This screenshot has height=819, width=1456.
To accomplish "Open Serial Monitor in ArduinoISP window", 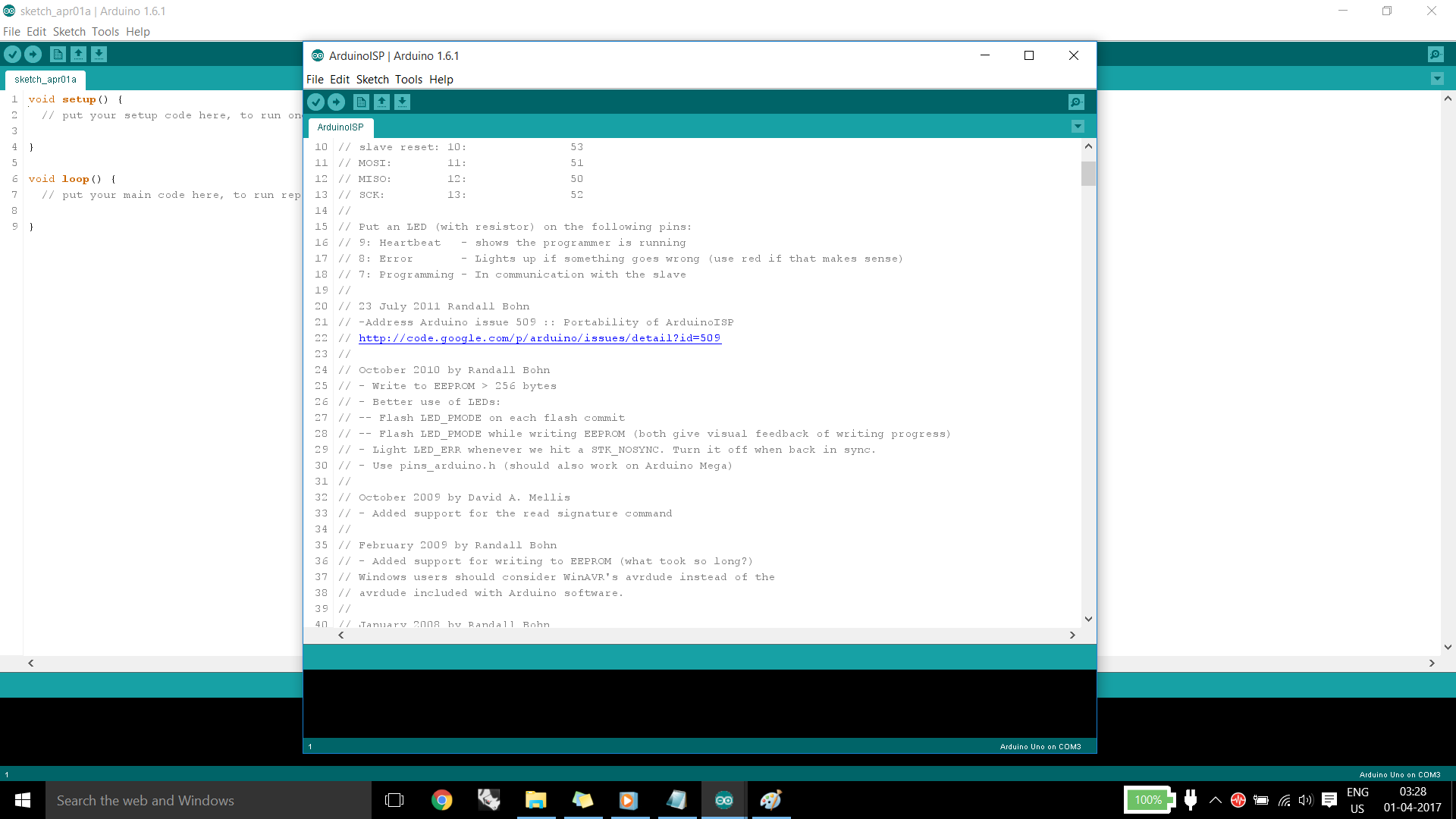I will [x=1076, y=102].
